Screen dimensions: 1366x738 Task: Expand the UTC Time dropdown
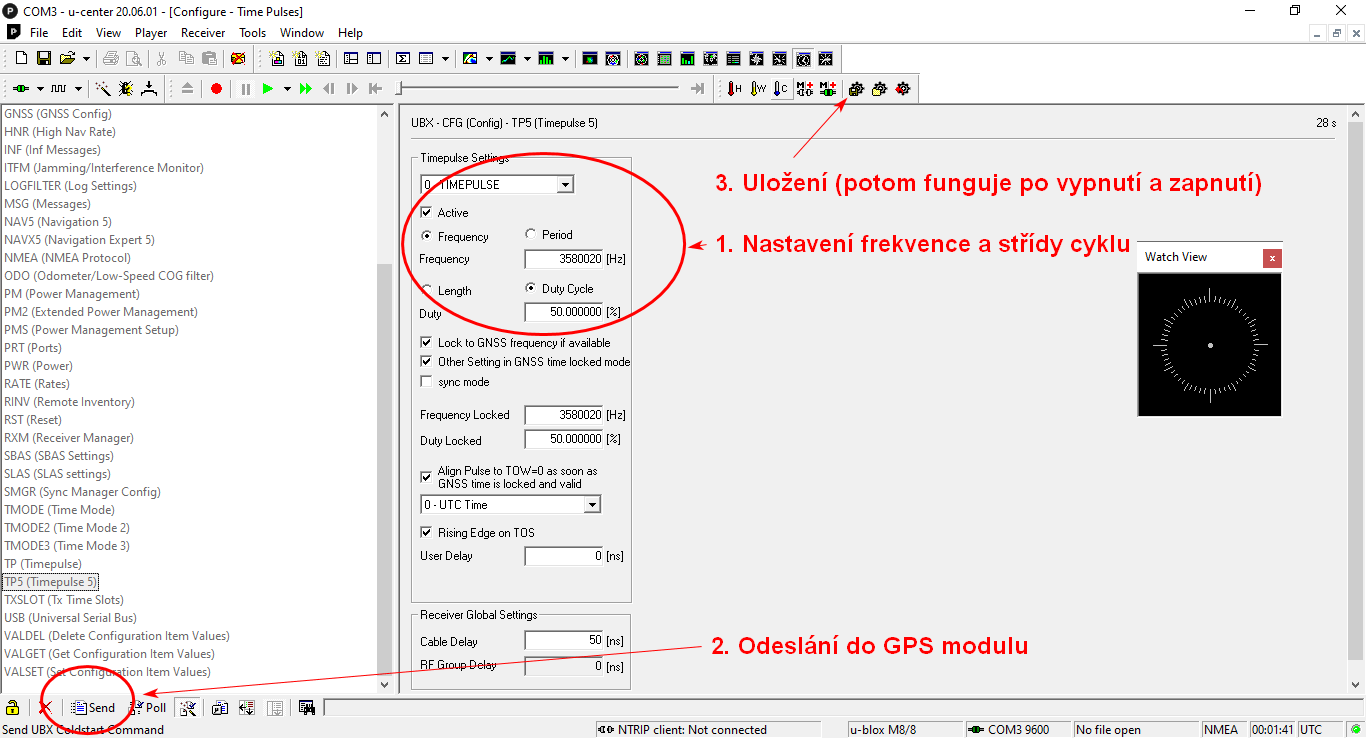(x=592, y=505)
